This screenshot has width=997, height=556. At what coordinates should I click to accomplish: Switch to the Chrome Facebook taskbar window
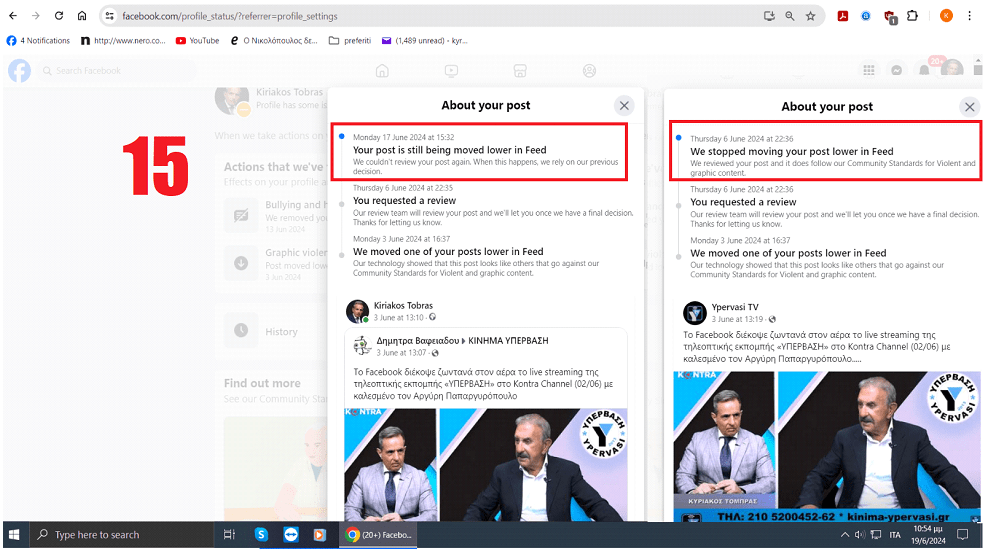[x=379, y=534]
